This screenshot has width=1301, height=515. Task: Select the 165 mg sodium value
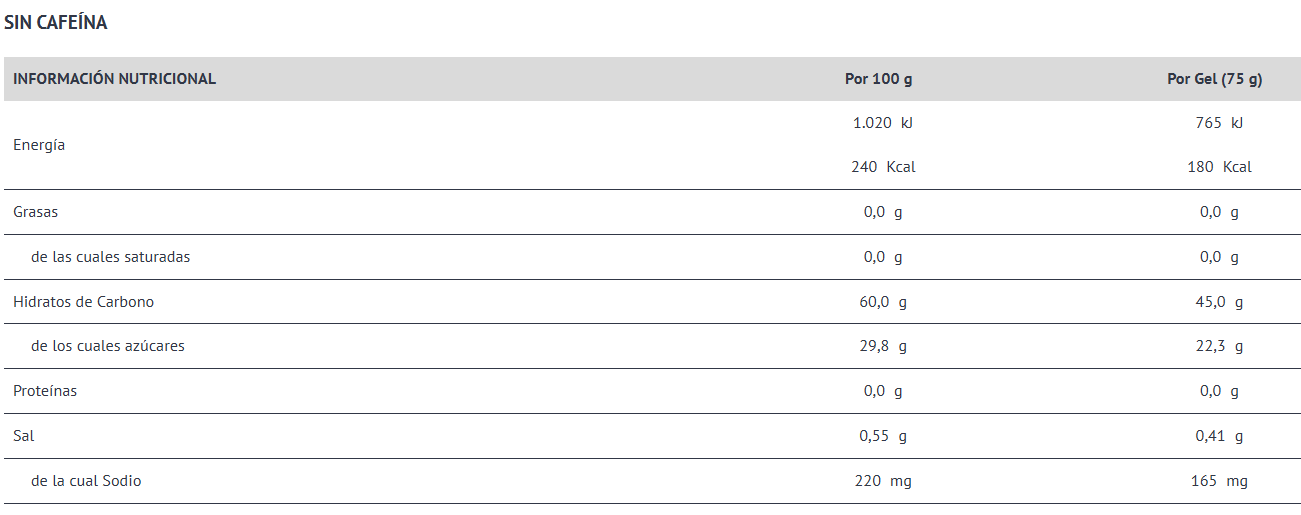(1218, 481)
